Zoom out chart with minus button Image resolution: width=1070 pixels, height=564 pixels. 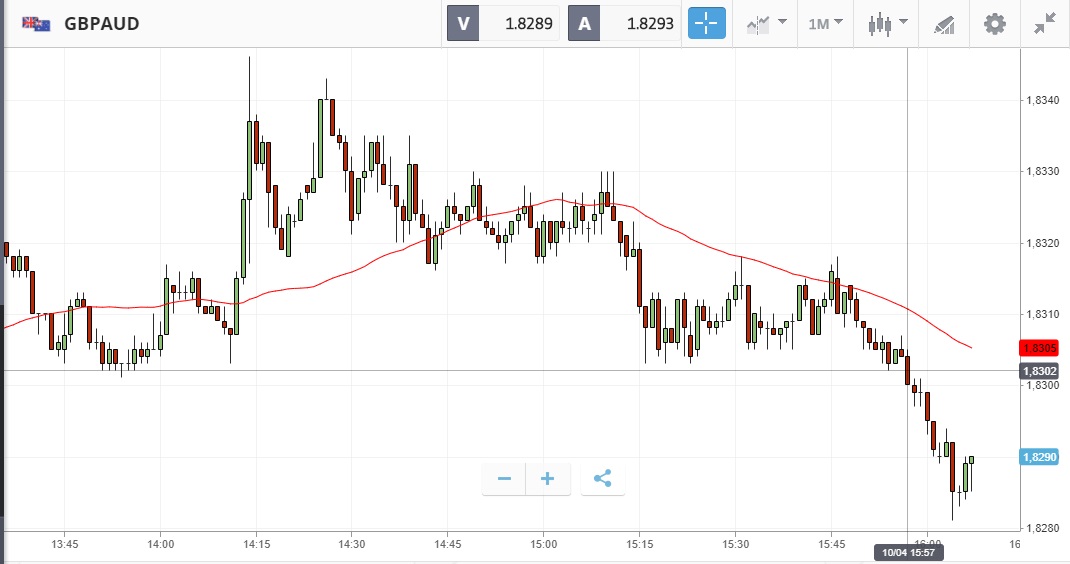click(x=504, y=479)
